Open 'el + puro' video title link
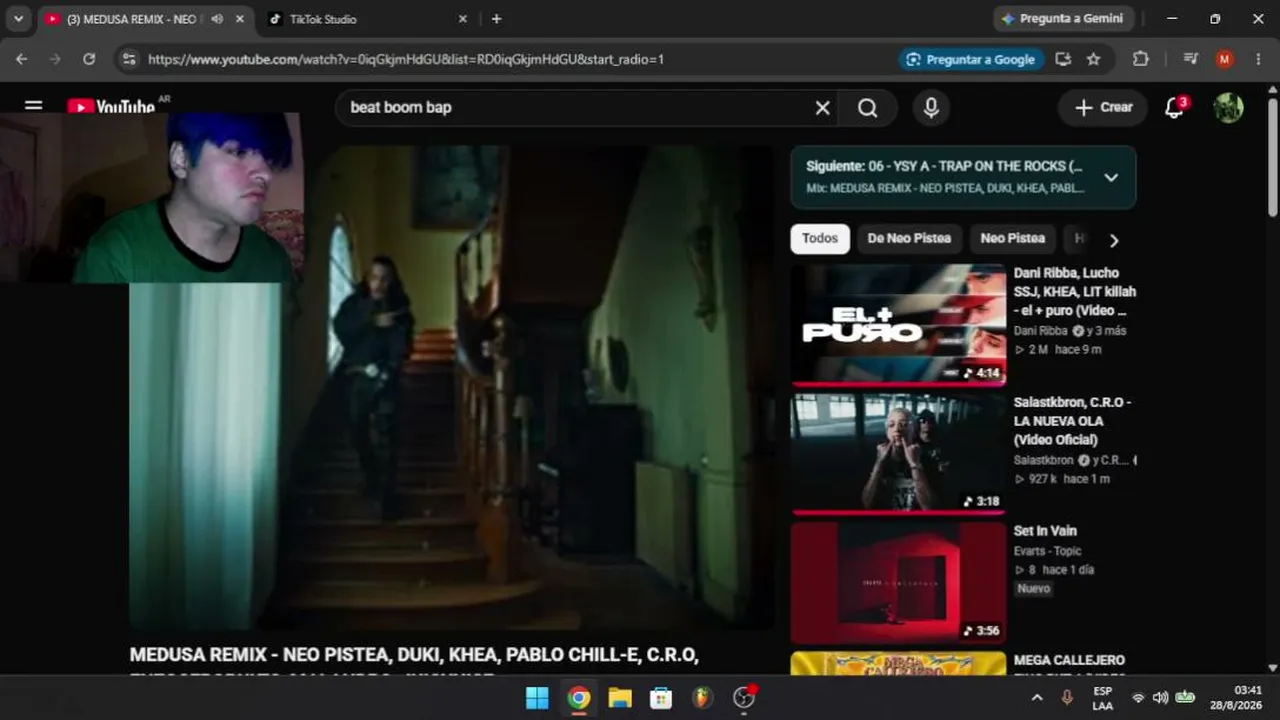 coord(1075,291)
